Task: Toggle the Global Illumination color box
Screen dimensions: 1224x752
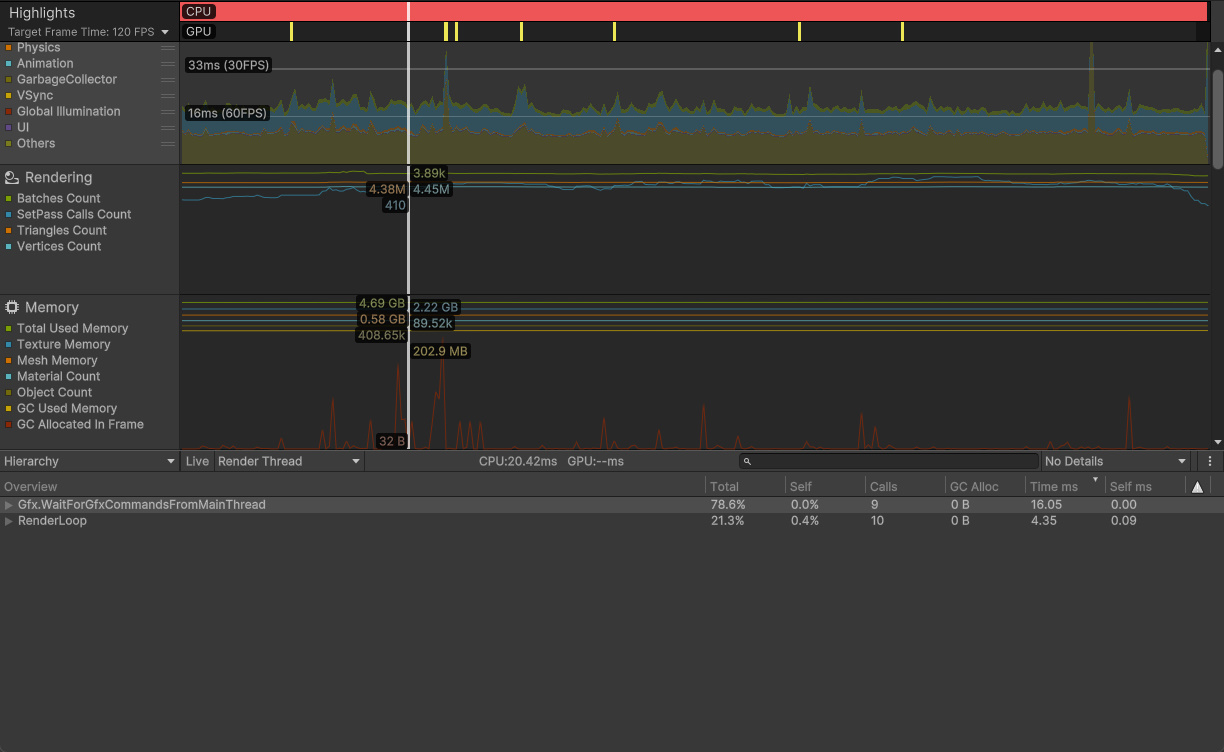Action: click(x=9, y=111)
